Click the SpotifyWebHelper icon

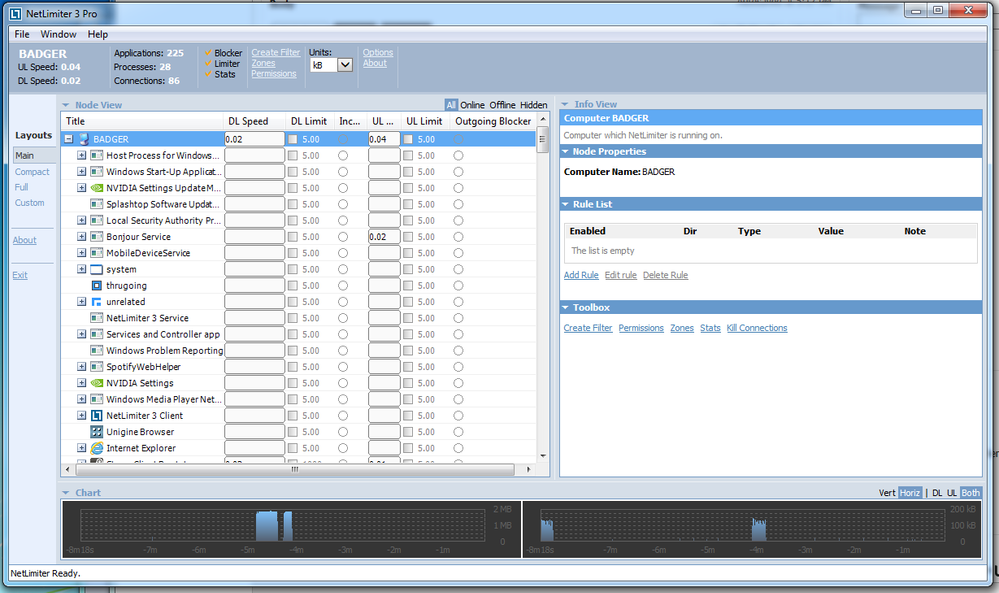click(x=97, y=367)
